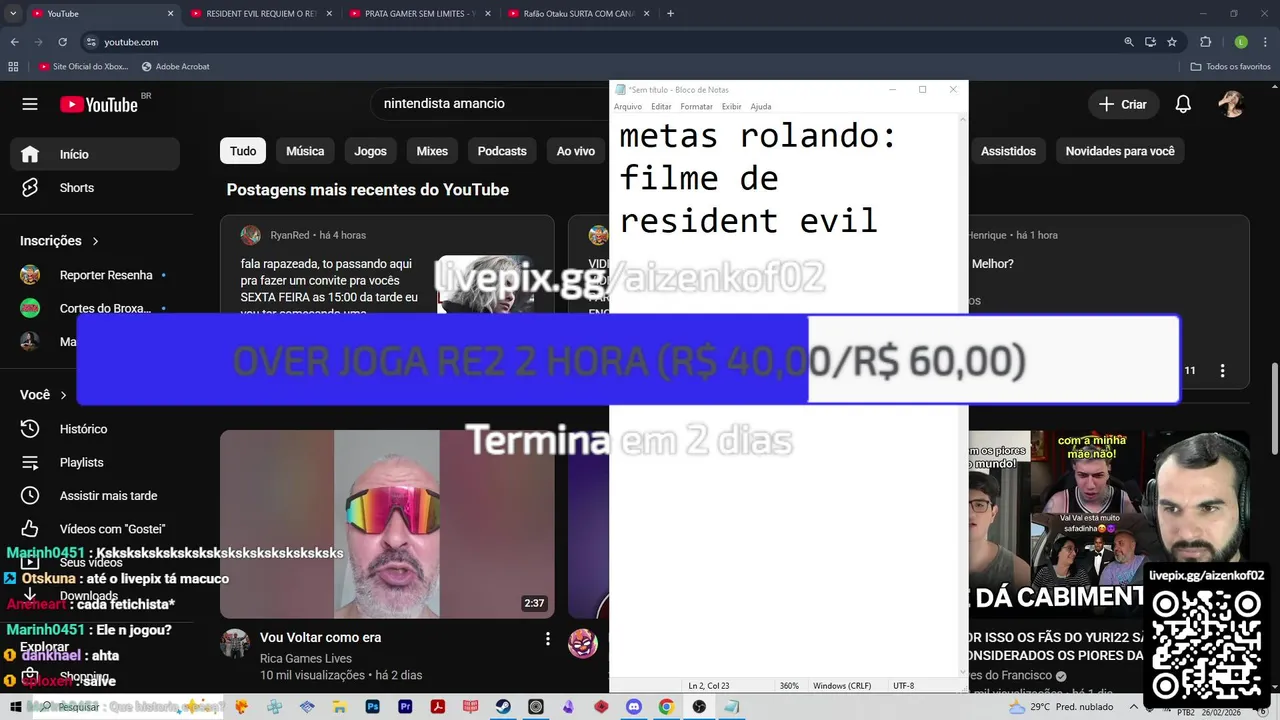Viewport: 1280px width, 720px height.
Task: Bookmark this page with the star icon
Action: [1172, 42]
